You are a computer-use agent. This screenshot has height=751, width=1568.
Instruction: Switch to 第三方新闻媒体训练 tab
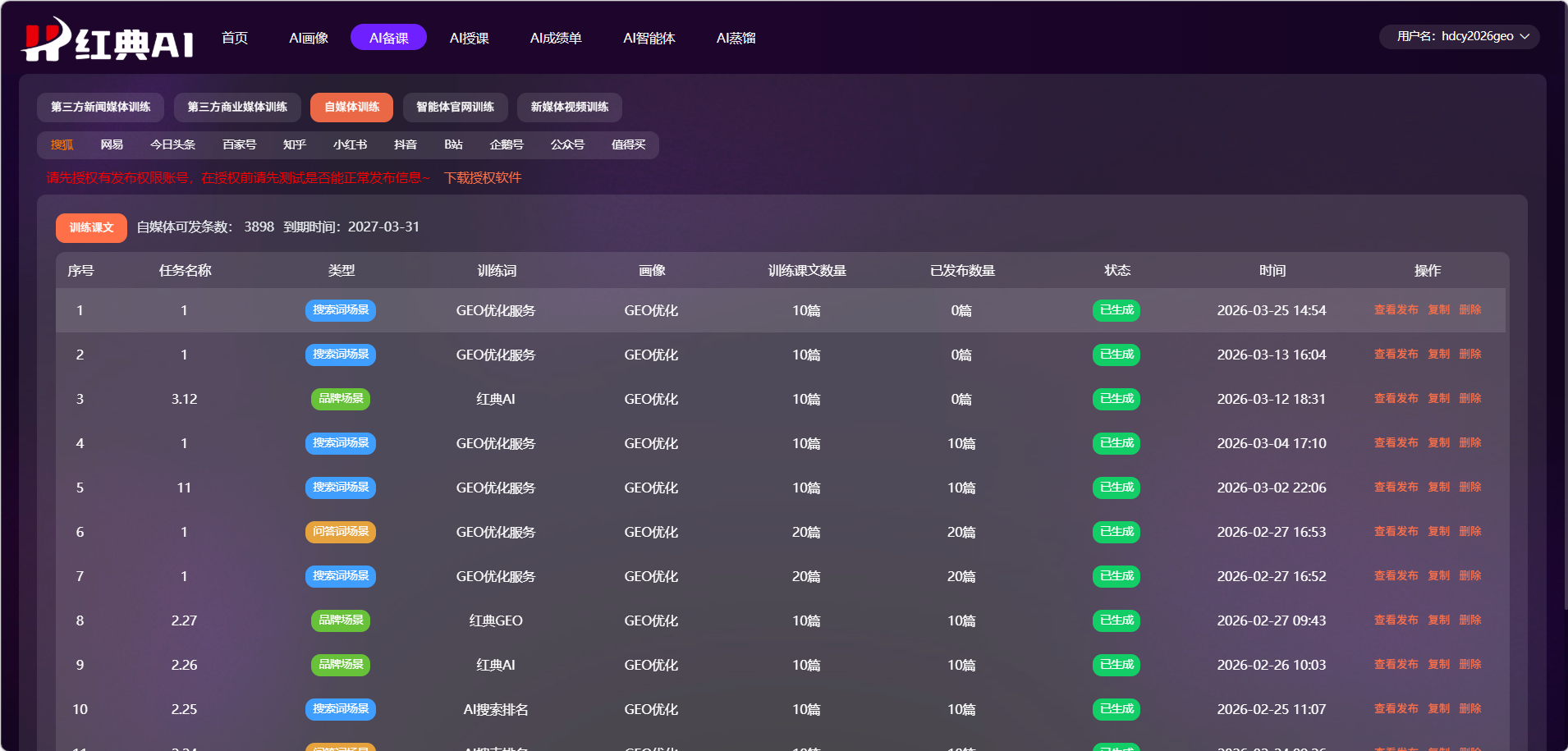tap(100, 108)
